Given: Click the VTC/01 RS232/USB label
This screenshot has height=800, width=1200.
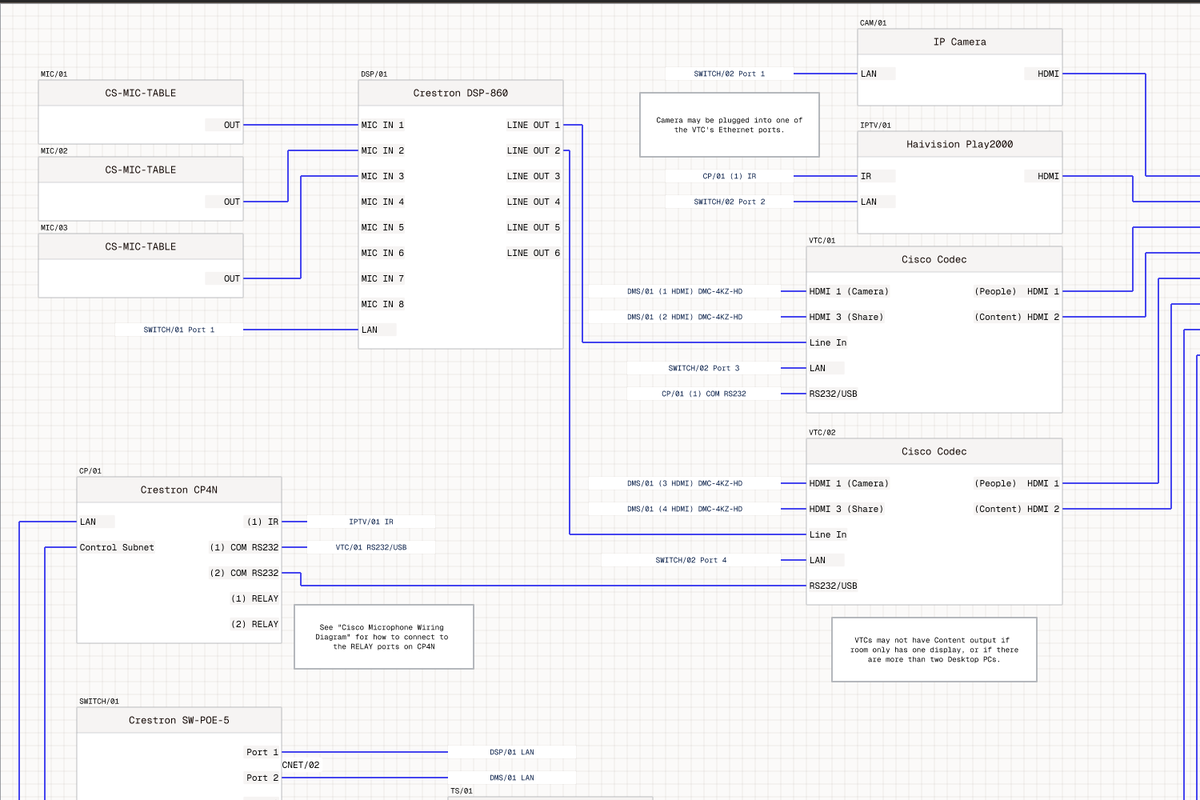Looking at the screenshot, I should coord(371,548).
